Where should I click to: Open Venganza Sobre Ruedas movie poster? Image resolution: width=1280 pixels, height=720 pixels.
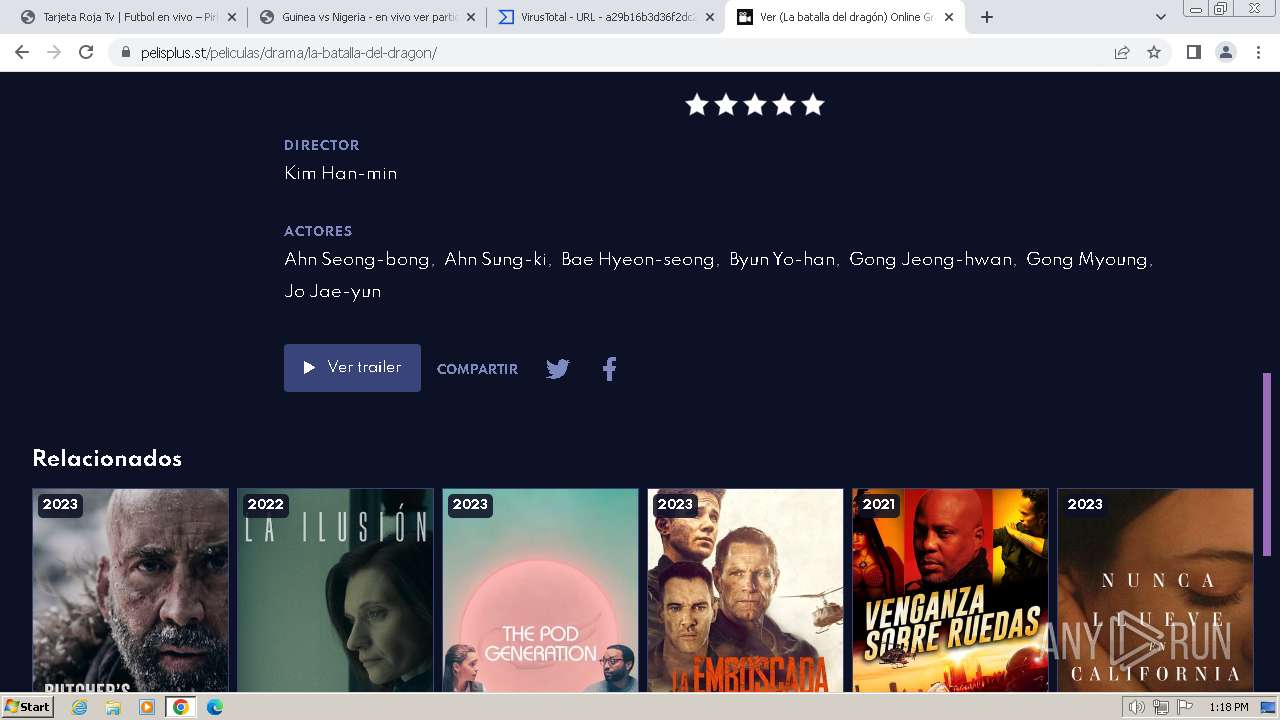(950, 590)
